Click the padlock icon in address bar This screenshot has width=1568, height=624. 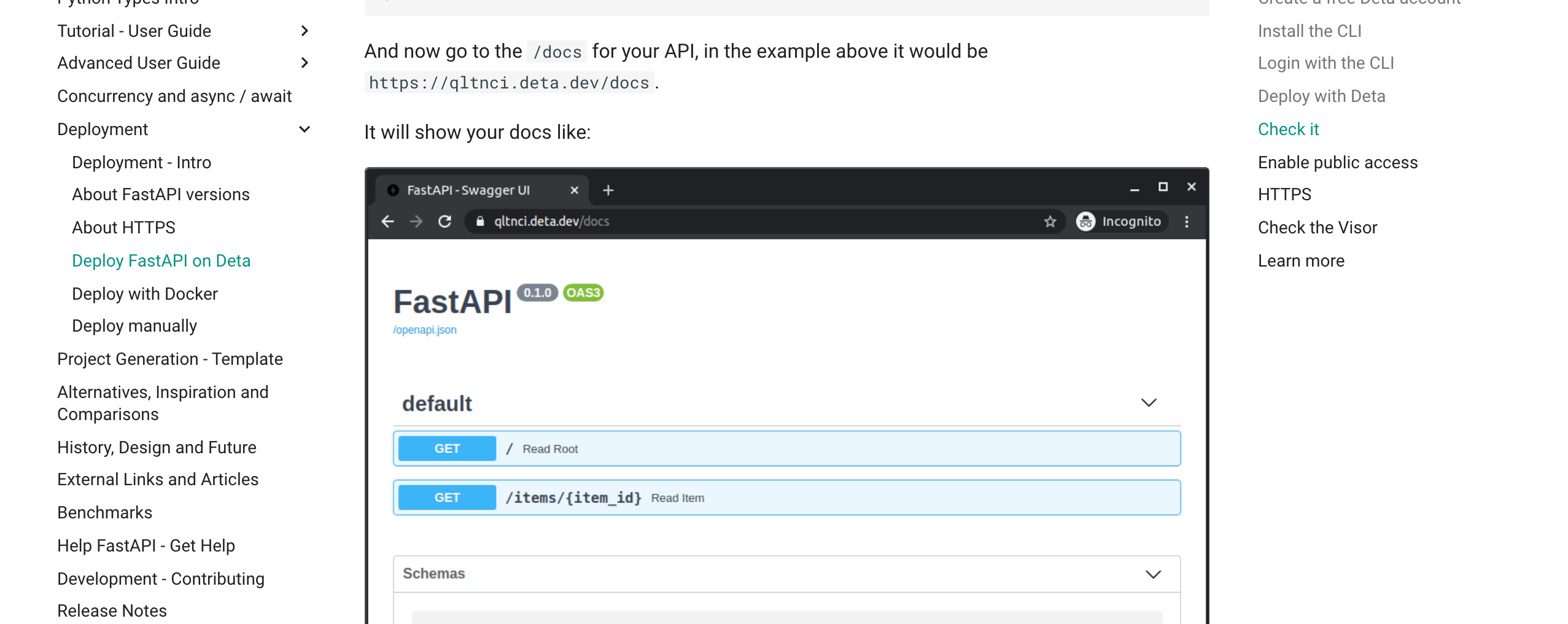coord(480,221)
